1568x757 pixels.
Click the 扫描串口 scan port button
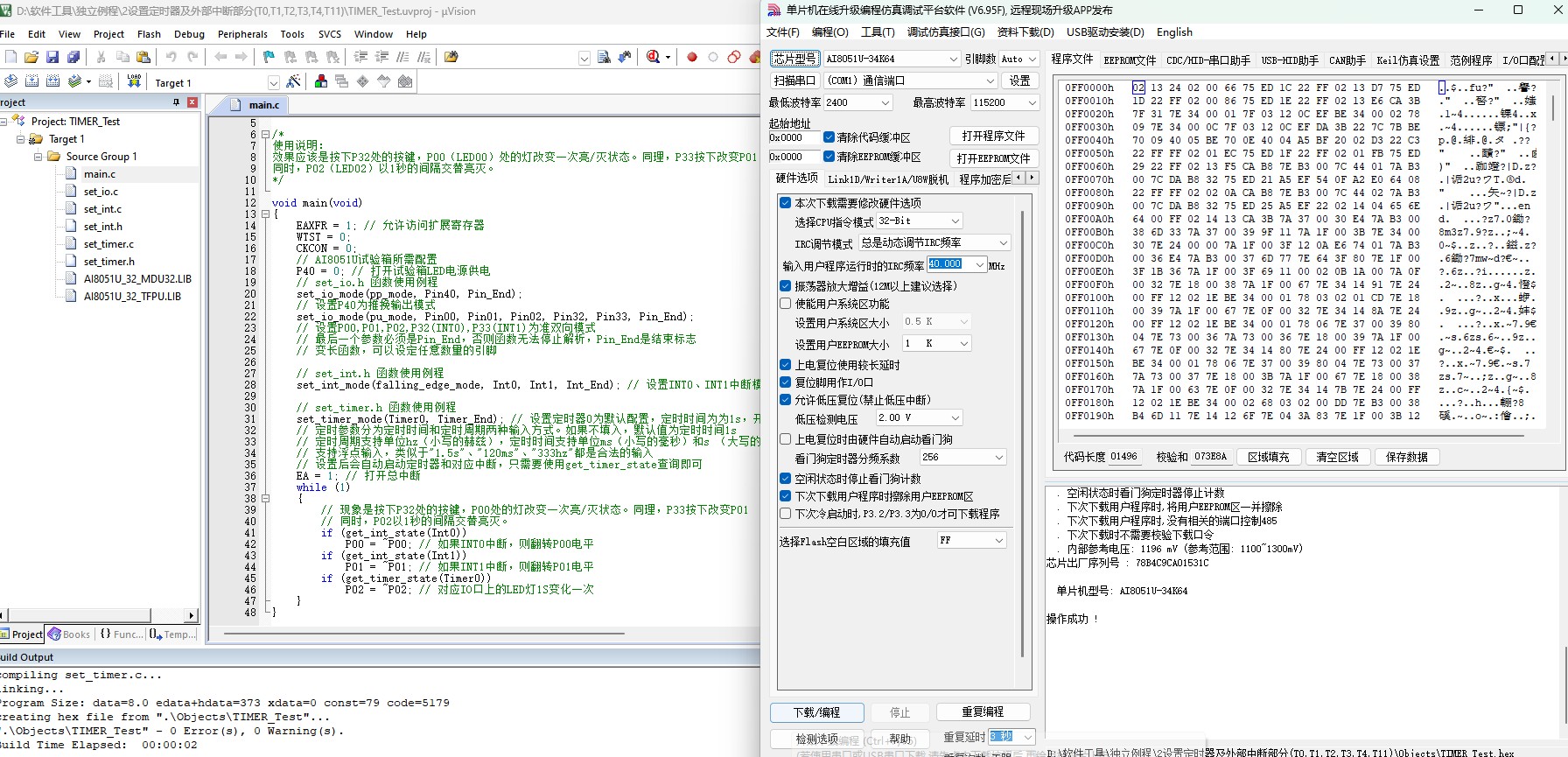pos(794,81)
